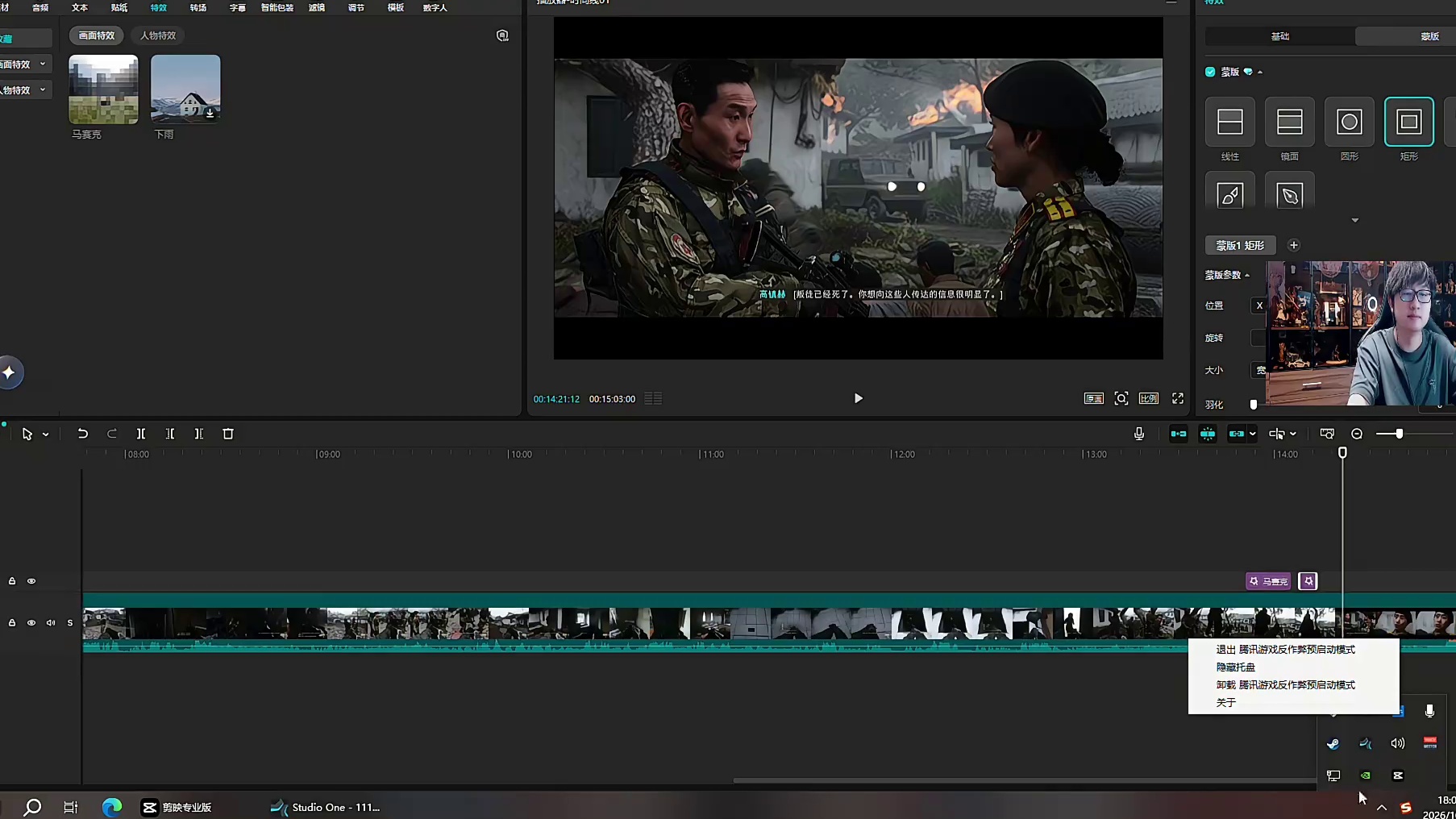Toggle visibility eye on main video track

(31, 623)
